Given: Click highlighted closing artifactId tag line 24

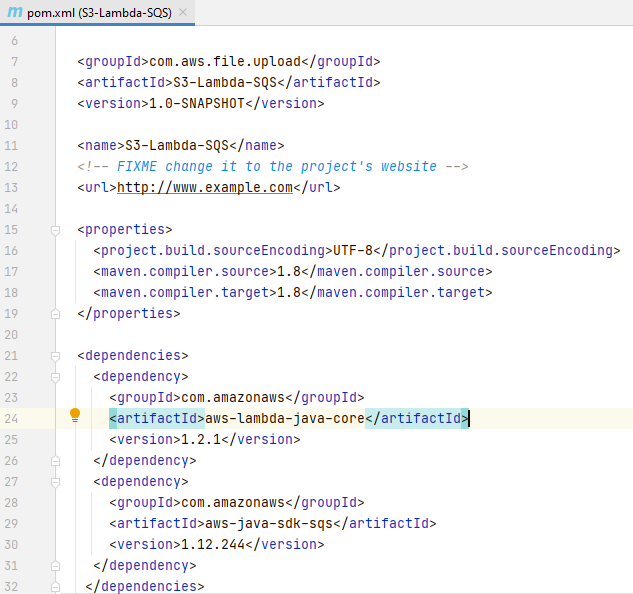Looking at the screenshot, I should click(417, 418).
